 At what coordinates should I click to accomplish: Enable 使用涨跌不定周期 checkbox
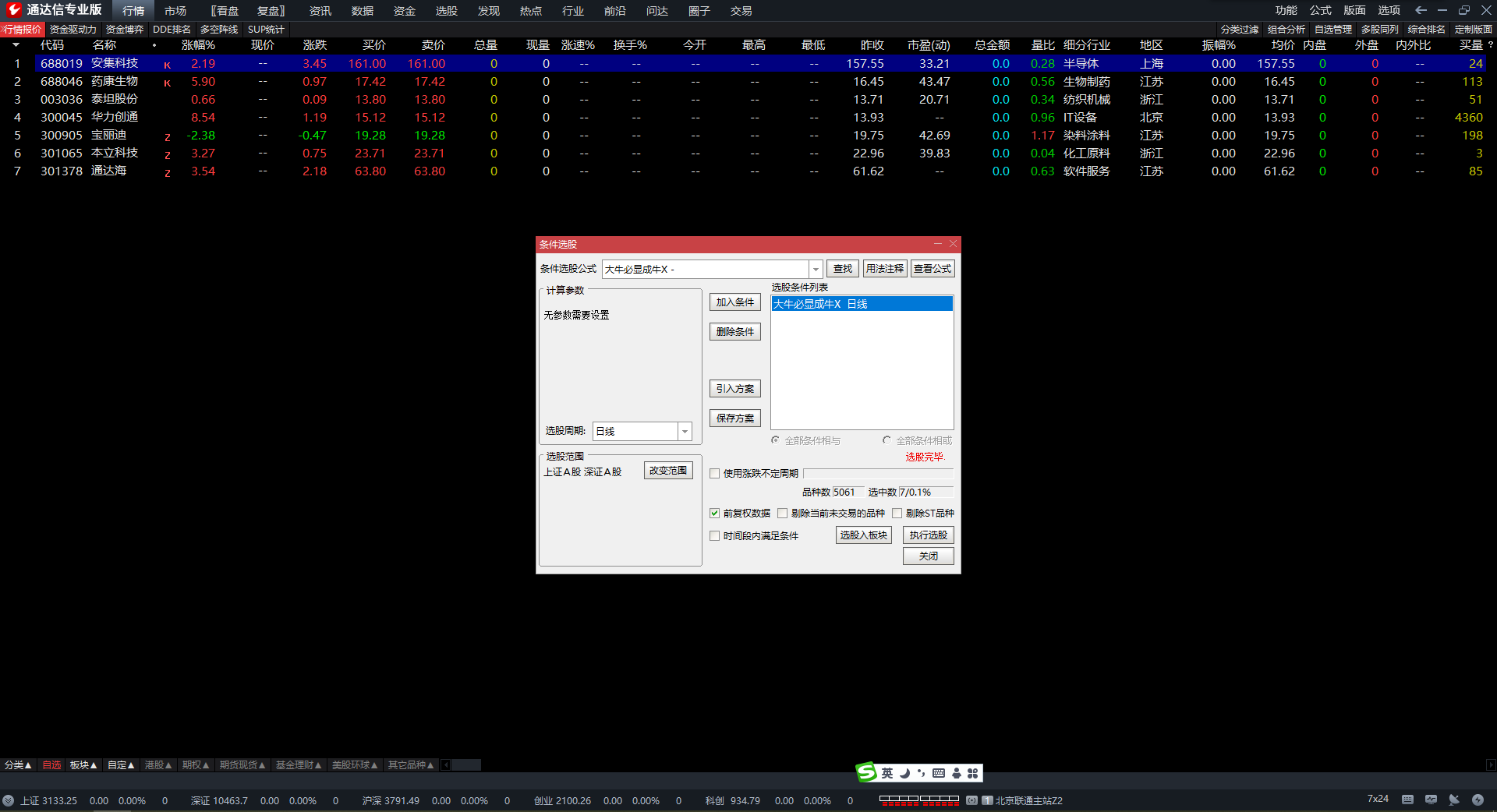pyautogui.click(x=714, y=473)
